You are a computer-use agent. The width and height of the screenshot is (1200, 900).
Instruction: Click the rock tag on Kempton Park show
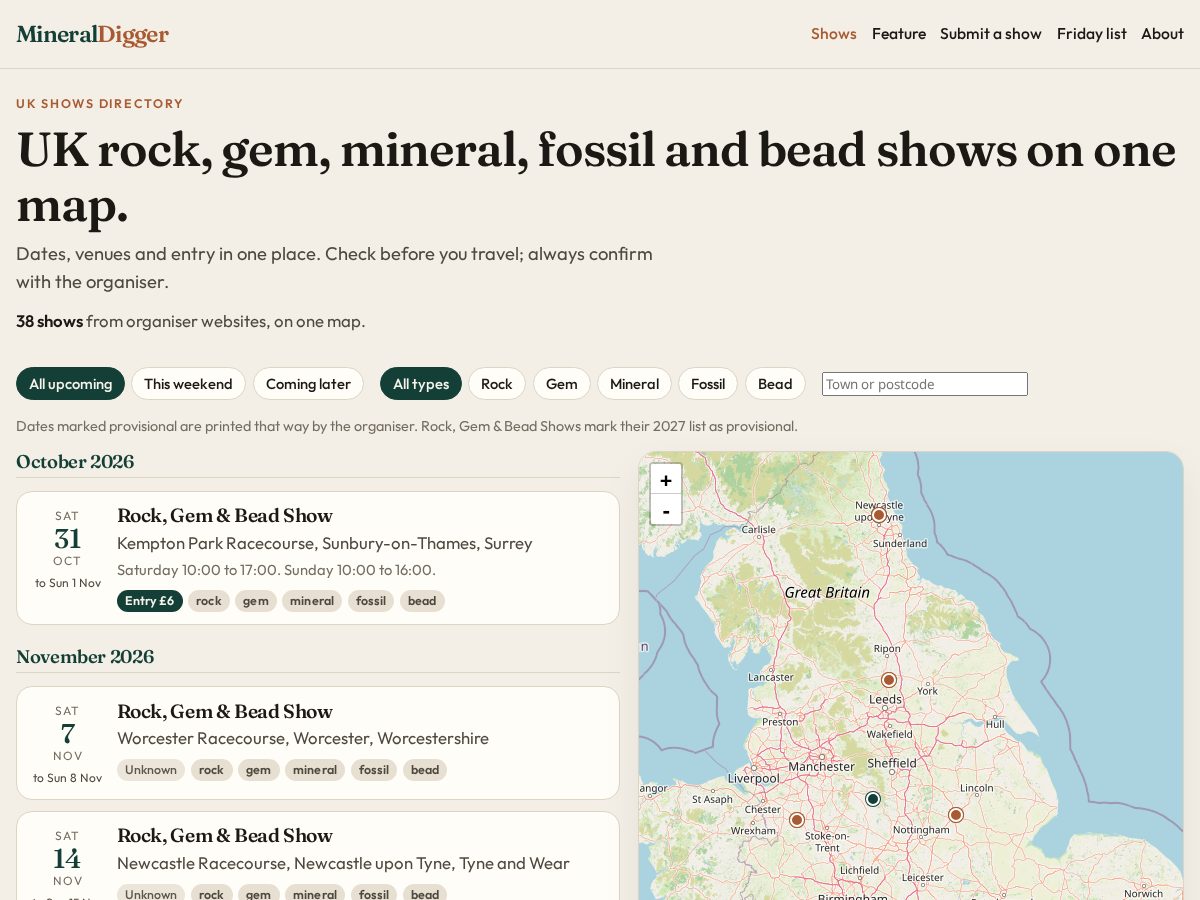[209, 601]
